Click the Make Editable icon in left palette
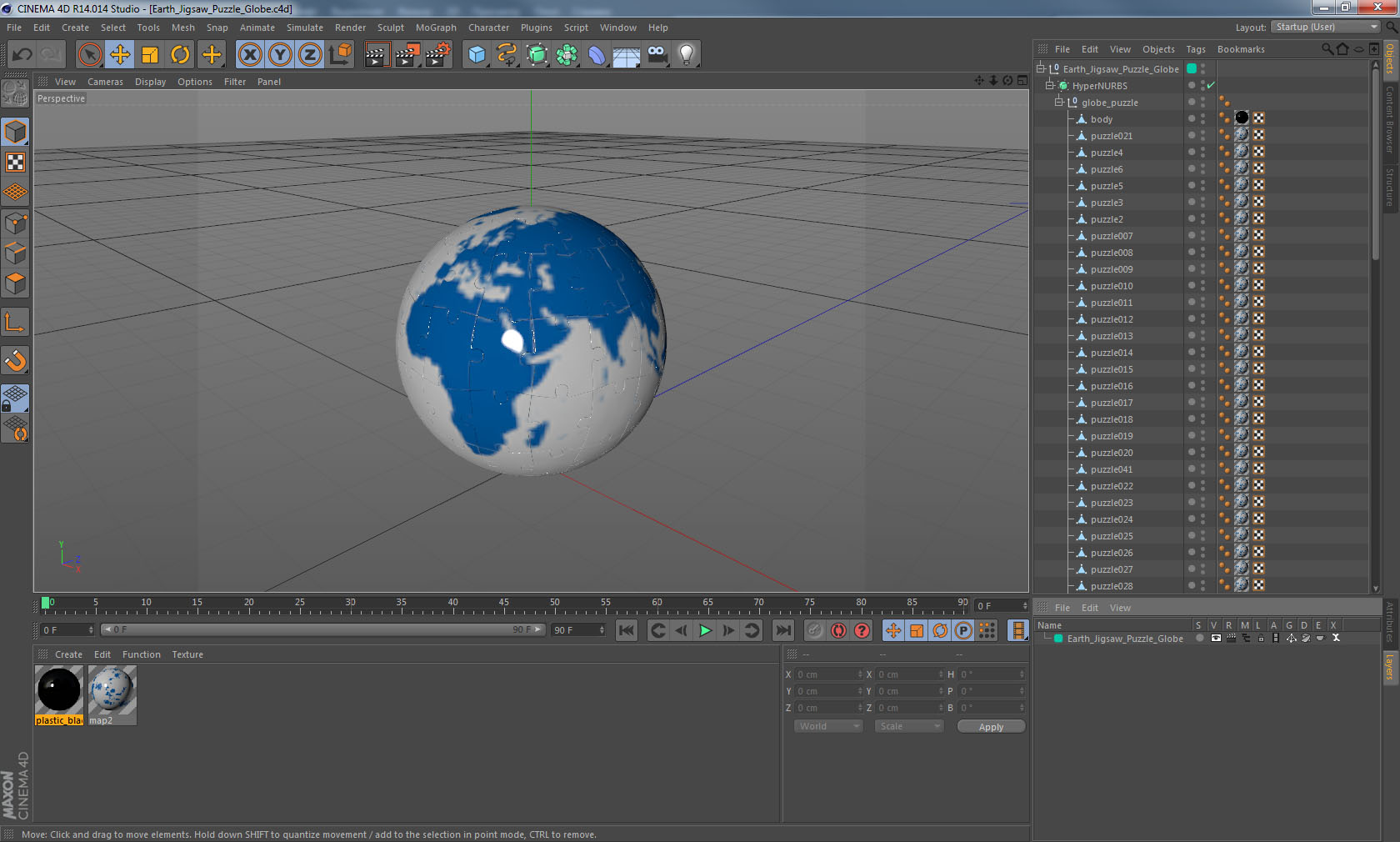The width and height of the screenshot is (1400, 842). pyautogui.click(x=15, y=93)
